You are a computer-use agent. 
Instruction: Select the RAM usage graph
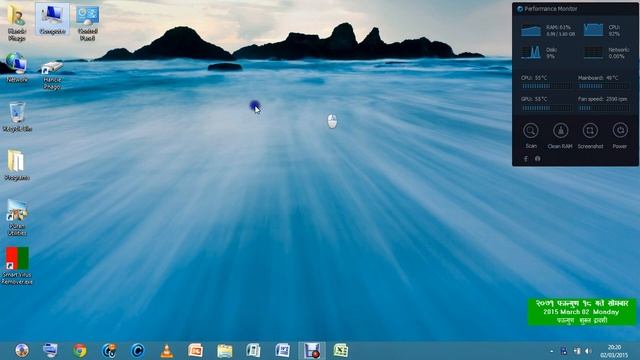531,31
